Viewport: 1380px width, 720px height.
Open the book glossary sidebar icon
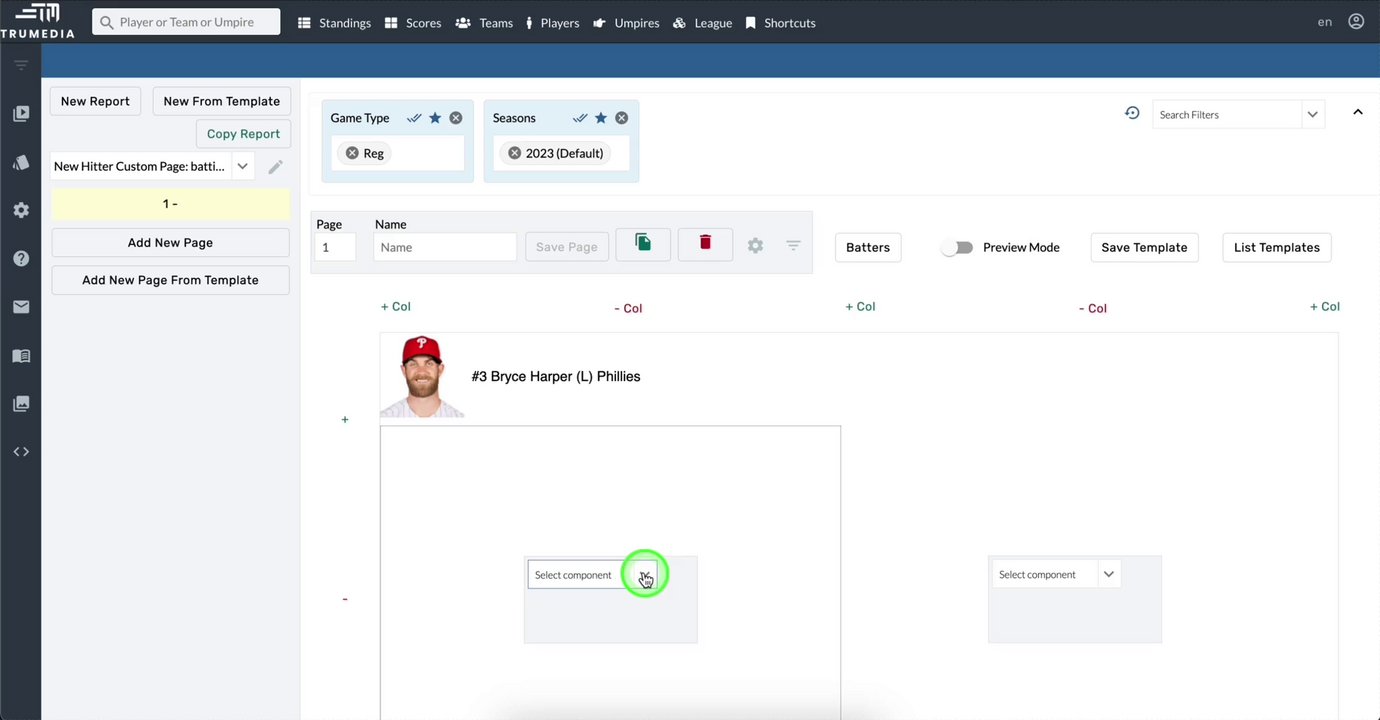coord(21,355)
